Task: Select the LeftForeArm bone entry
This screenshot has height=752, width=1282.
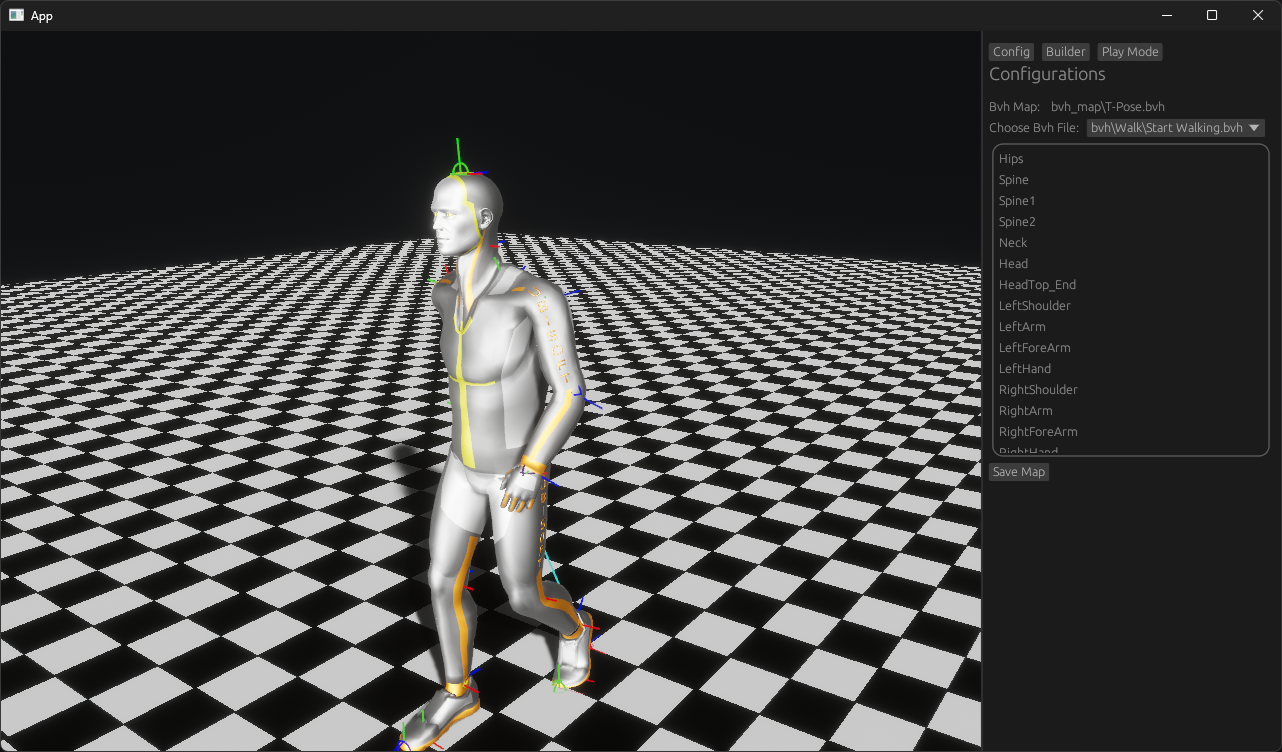Action: pyautogui.click(x=1035, y=348)
